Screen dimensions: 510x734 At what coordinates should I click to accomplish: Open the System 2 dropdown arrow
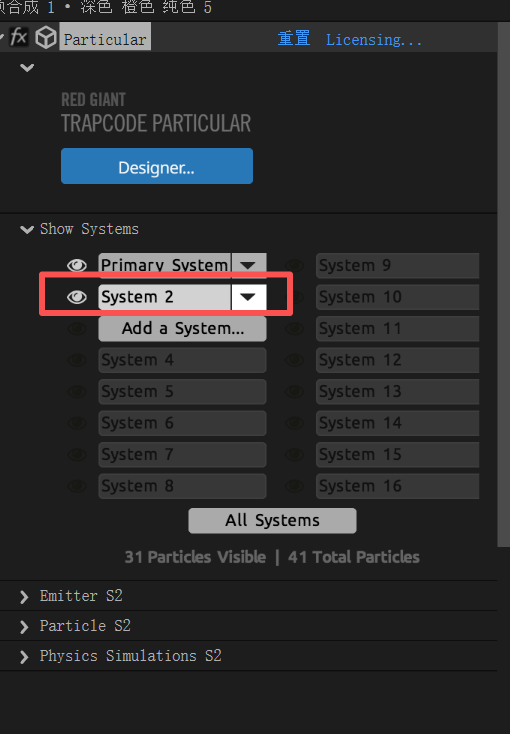point(248,297)
